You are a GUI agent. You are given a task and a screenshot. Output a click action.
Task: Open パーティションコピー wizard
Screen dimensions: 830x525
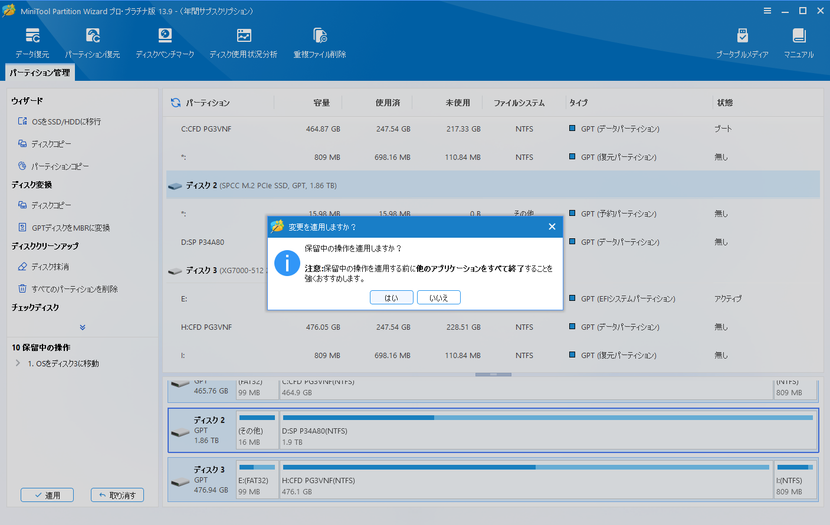(x=53, y=166)
